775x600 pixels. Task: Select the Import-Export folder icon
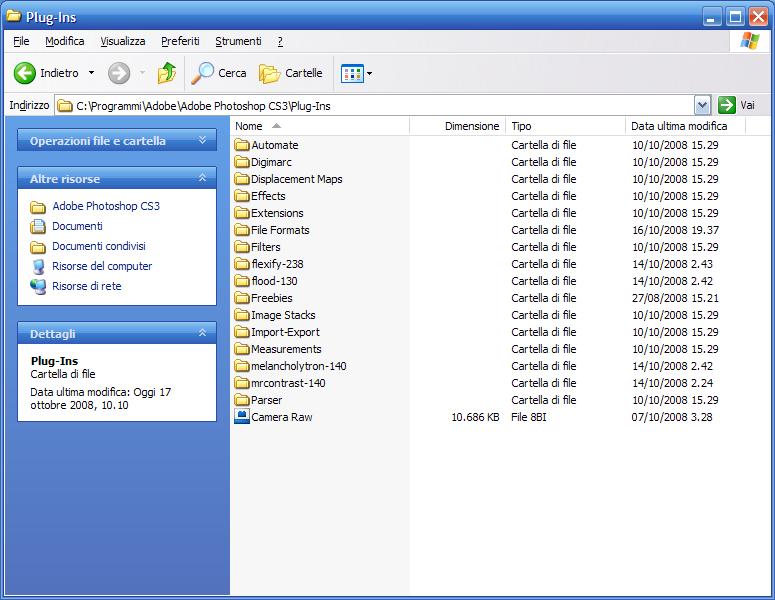[x=242, y=332]
